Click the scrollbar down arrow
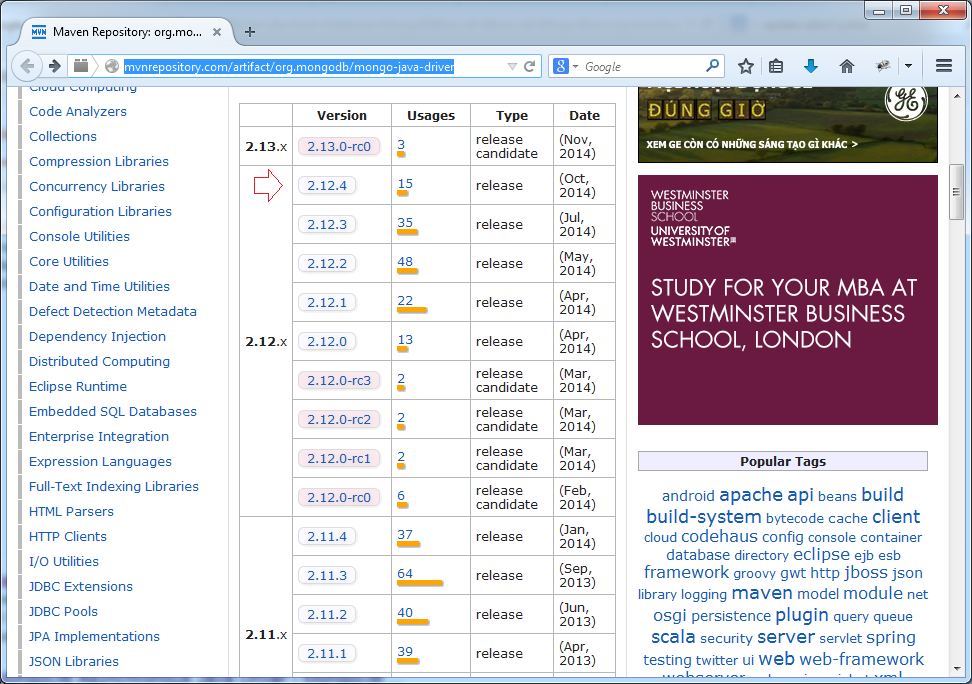This screenshot has width=972, height=684. click(x=957, y=668)
